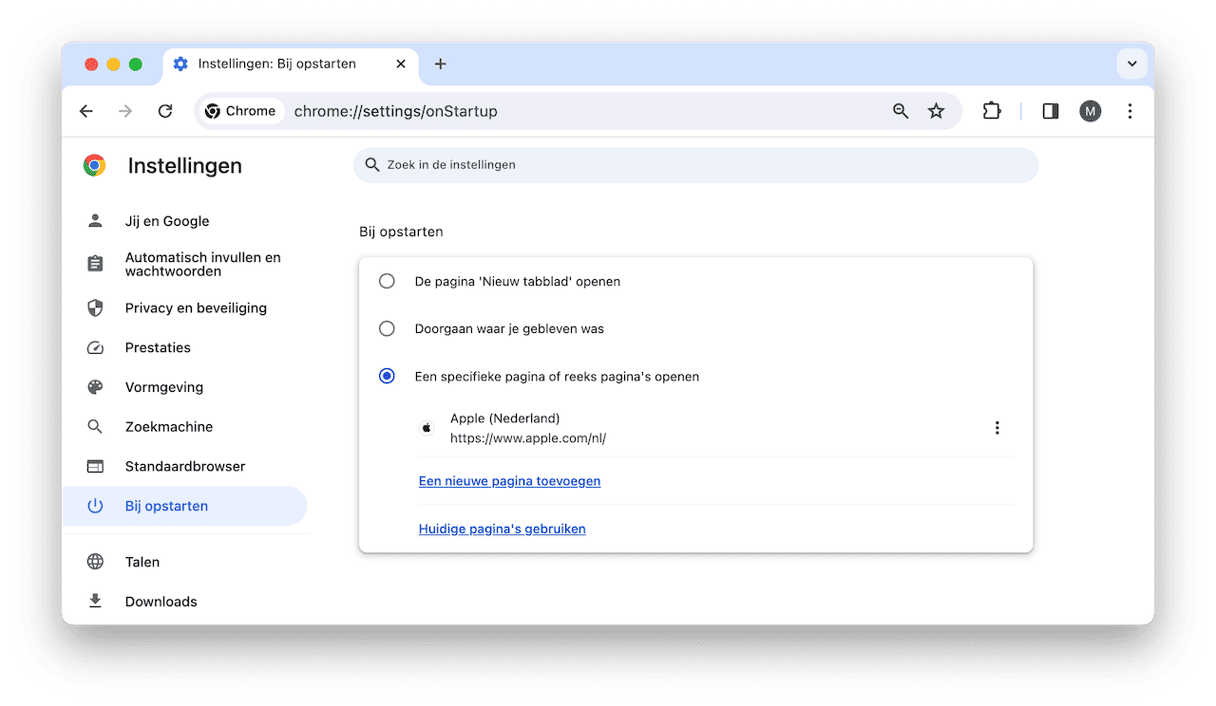Image resolution: width=1216 pixels, height=706 pixels.
Task: Open Standaardbrowser settings
Action: point(185,466)
